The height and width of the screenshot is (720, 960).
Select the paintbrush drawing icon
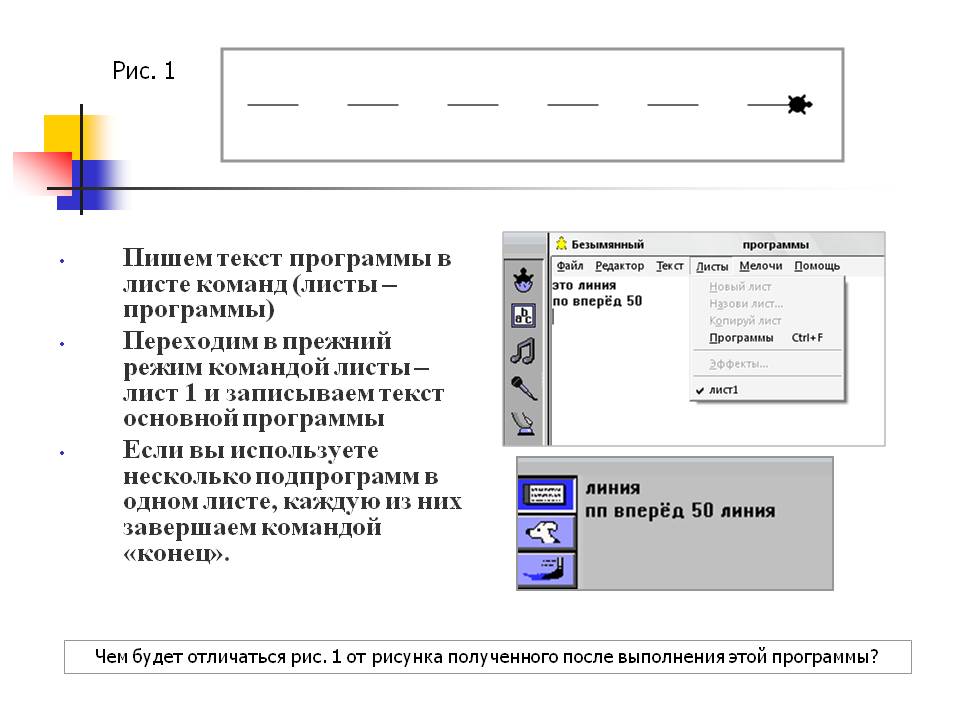tap(546, 570)
